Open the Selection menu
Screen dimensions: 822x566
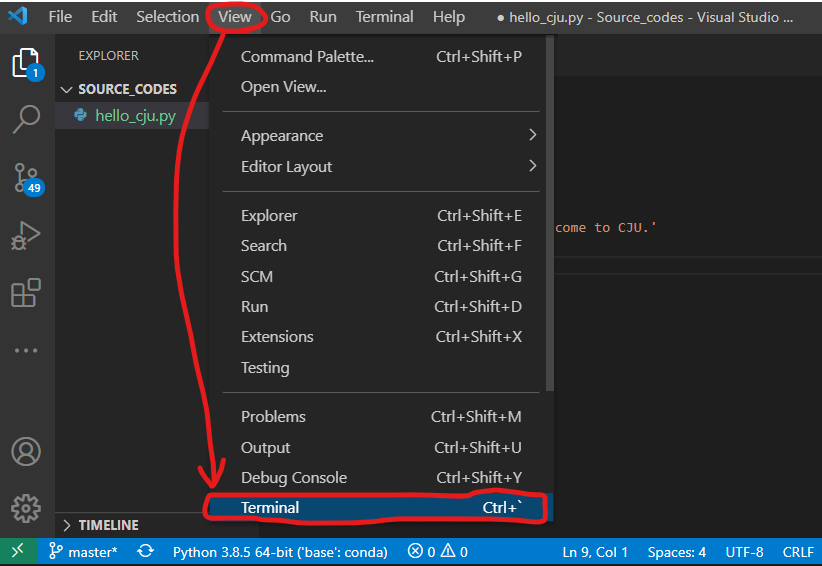coord(168,17)
